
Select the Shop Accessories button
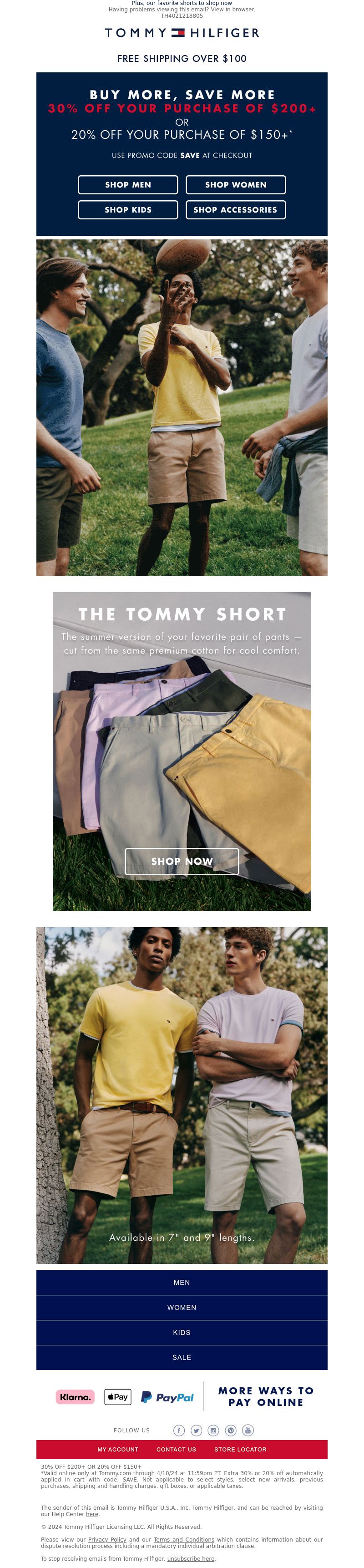click(236, 209)
